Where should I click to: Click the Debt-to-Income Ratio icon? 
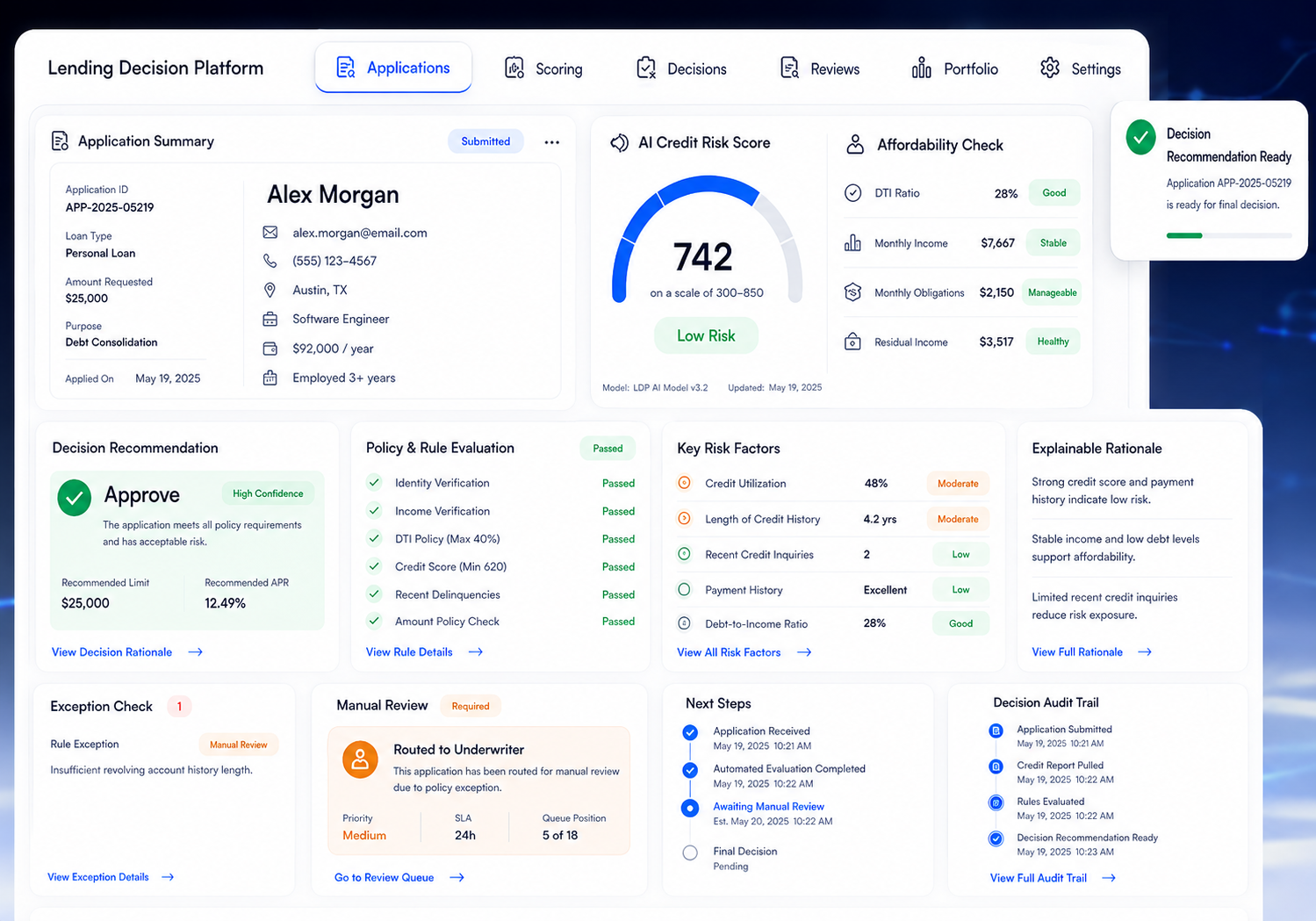click(x=685, y=623)
